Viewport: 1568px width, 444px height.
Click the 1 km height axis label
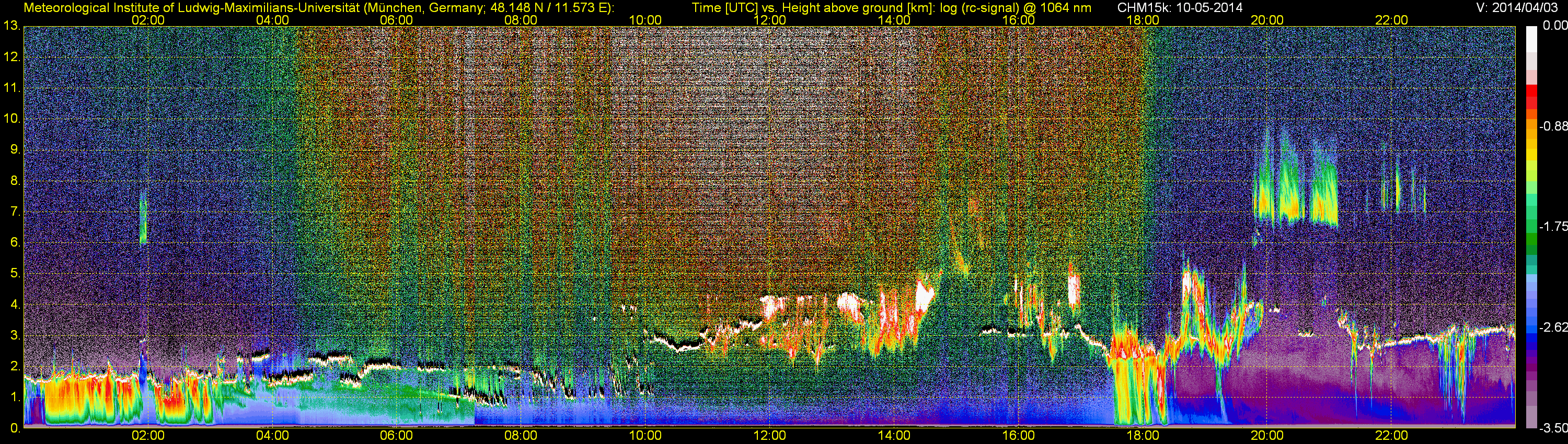click(x=15, y=398)
